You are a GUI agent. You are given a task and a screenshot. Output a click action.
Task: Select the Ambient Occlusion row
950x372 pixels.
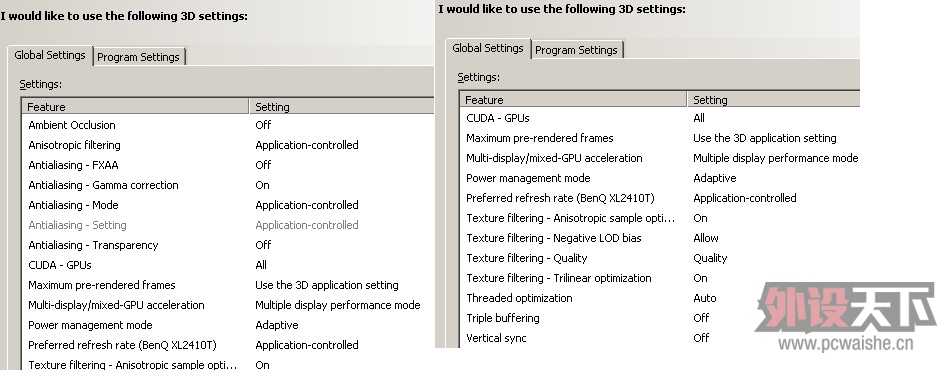(x=228, y=125)
